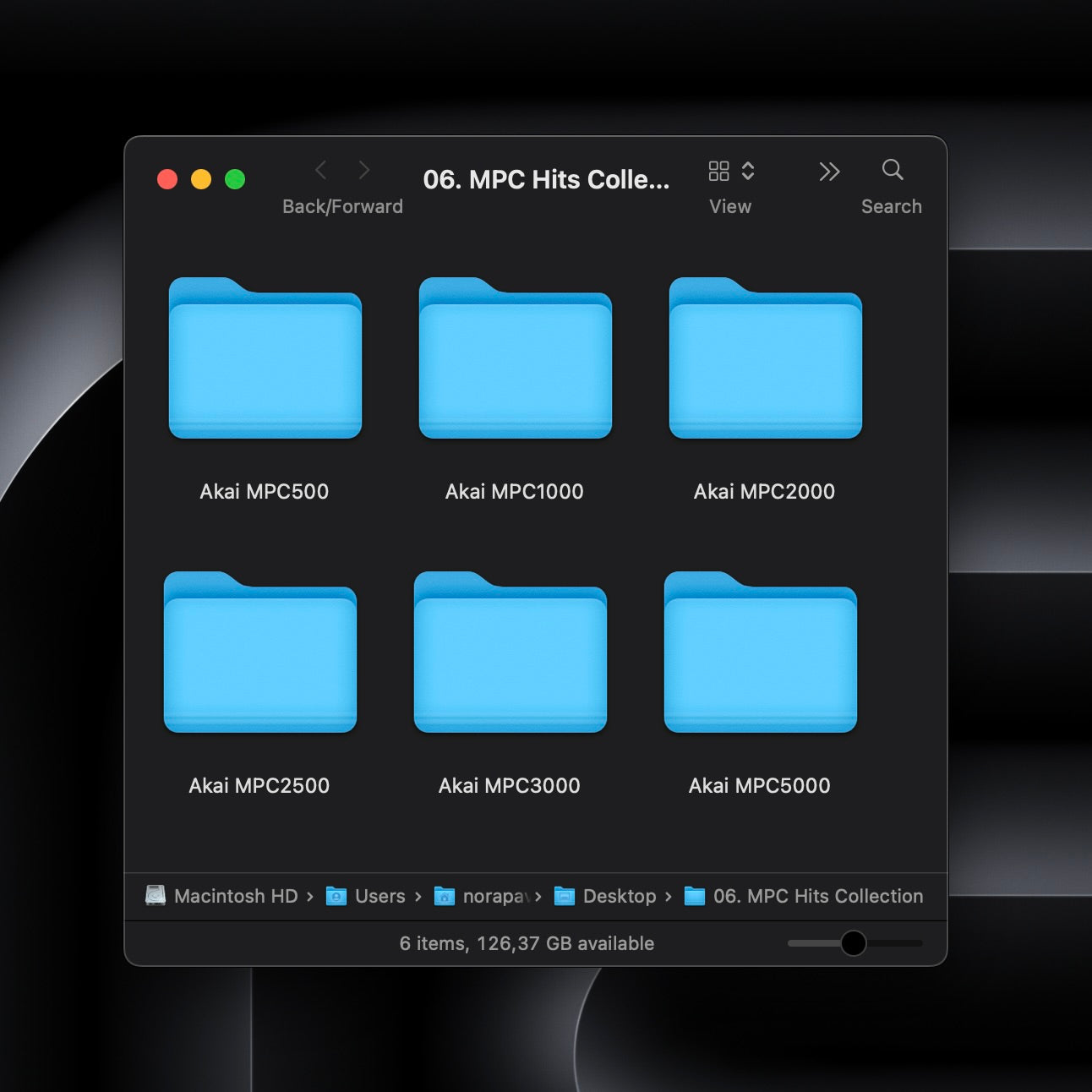
Task: Open the Akai MPC2500 folder
Action: point(259,655)
